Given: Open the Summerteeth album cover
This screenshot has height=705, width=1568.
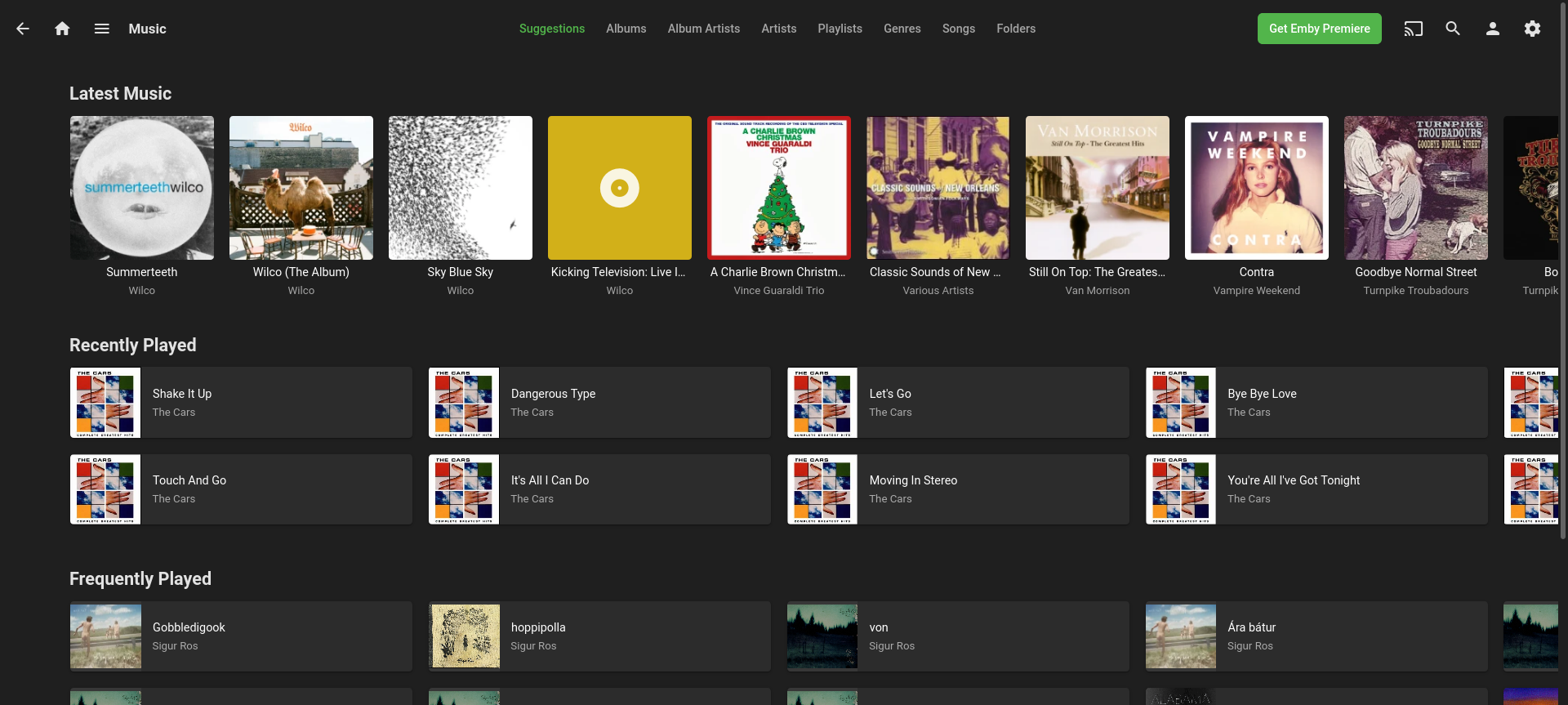Looking at the screenshot, I should [x=142, y=188].
